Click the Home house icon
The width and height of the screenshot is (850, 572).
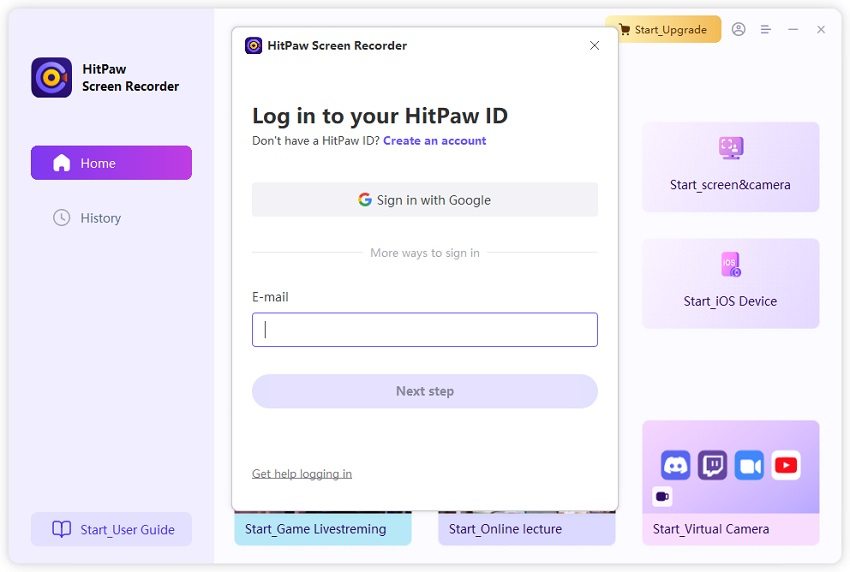pyautogui.click(x=61, y=163)
